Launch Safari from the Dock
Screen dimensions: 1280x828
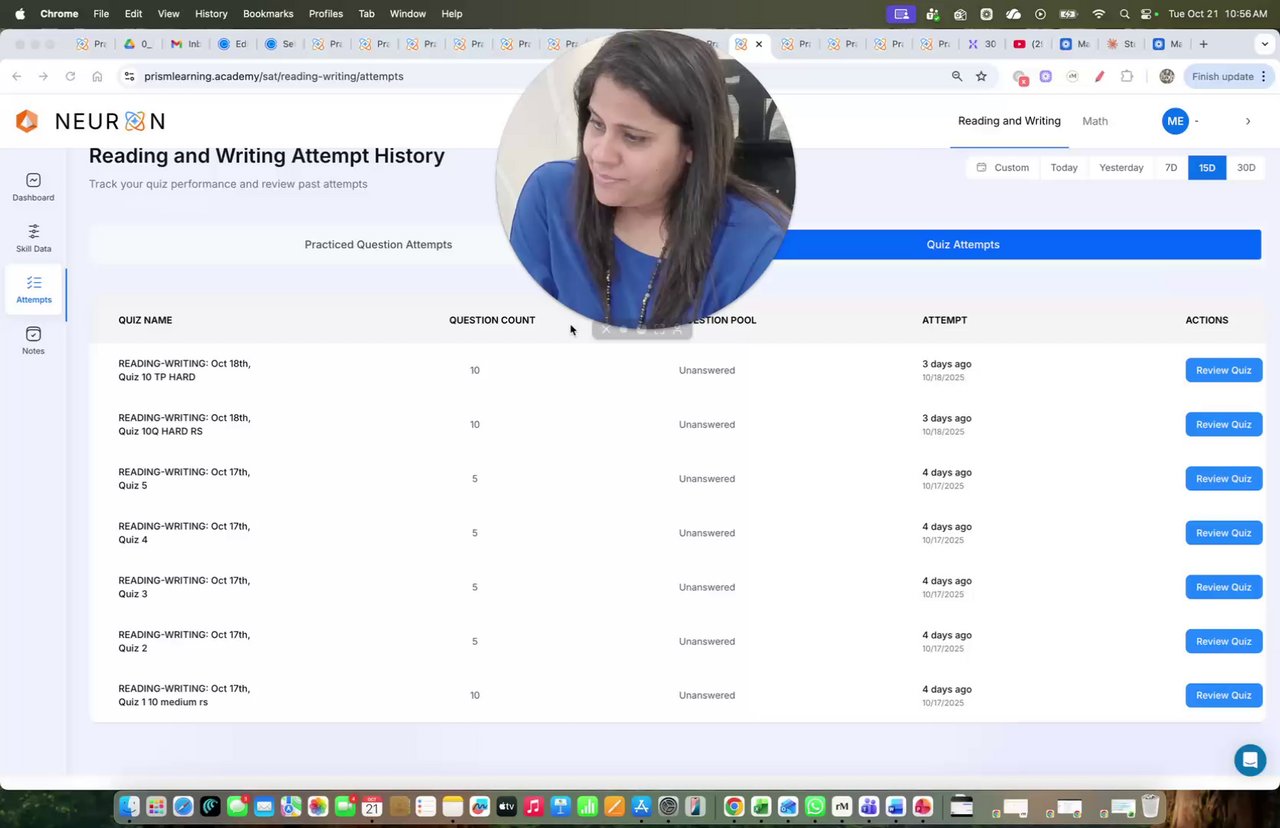183,806
